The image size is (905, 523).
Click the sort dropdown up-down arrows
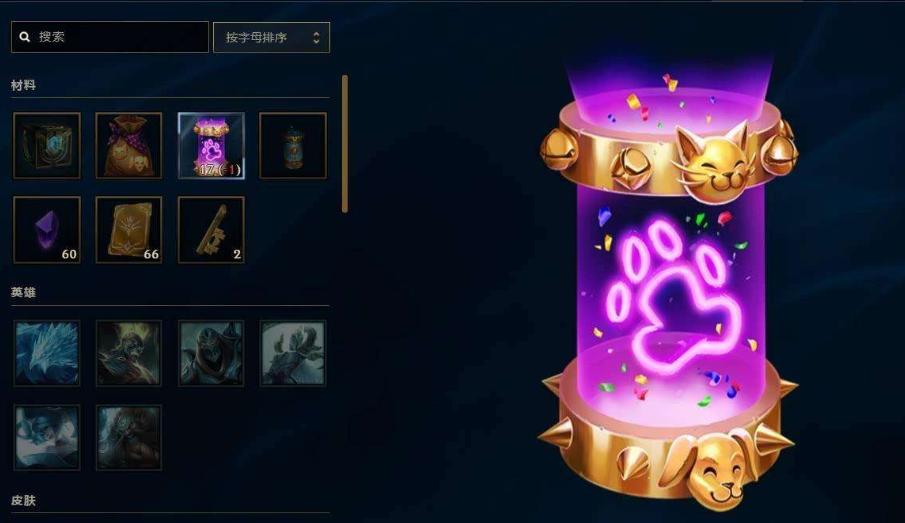(x=316, y=38)
